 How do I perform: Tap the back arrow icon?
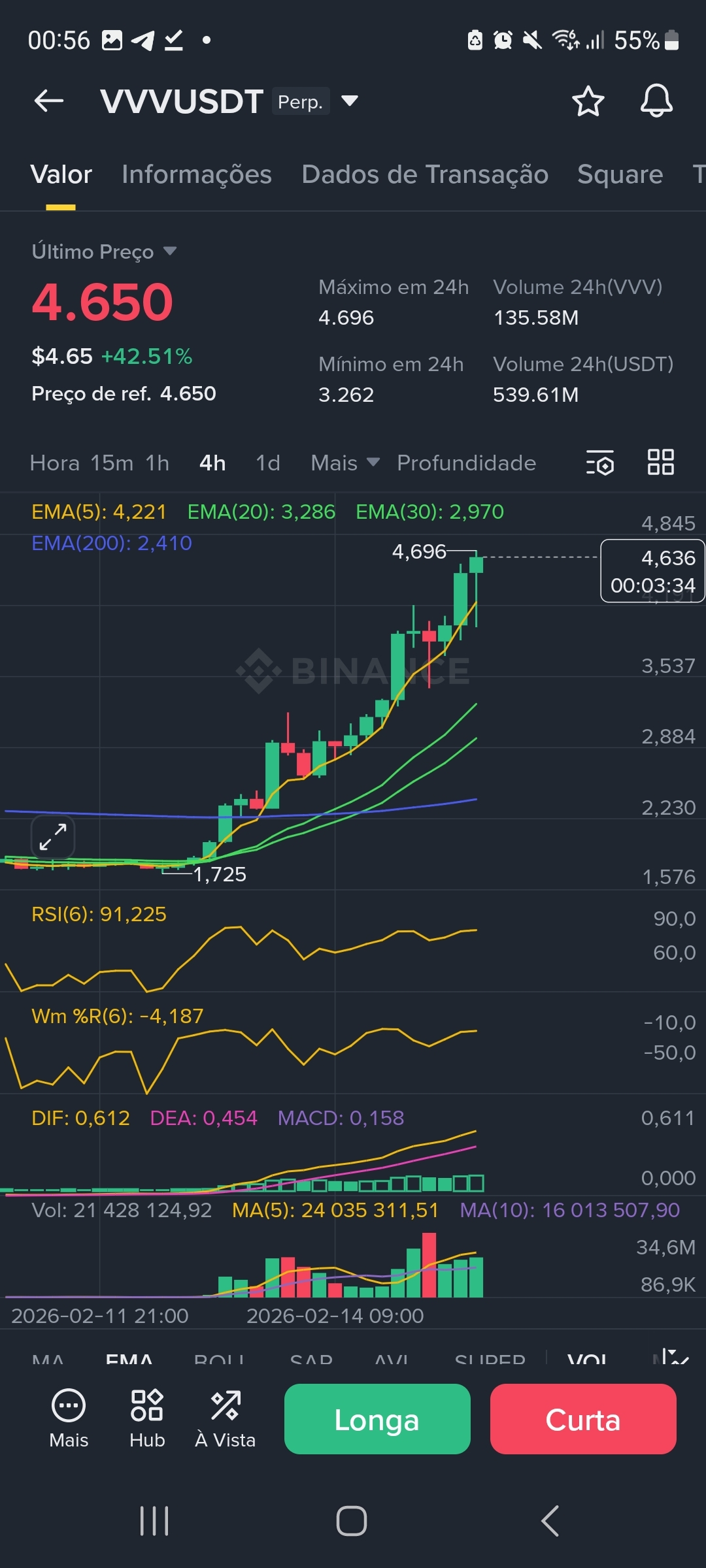(x=49, y=101)
